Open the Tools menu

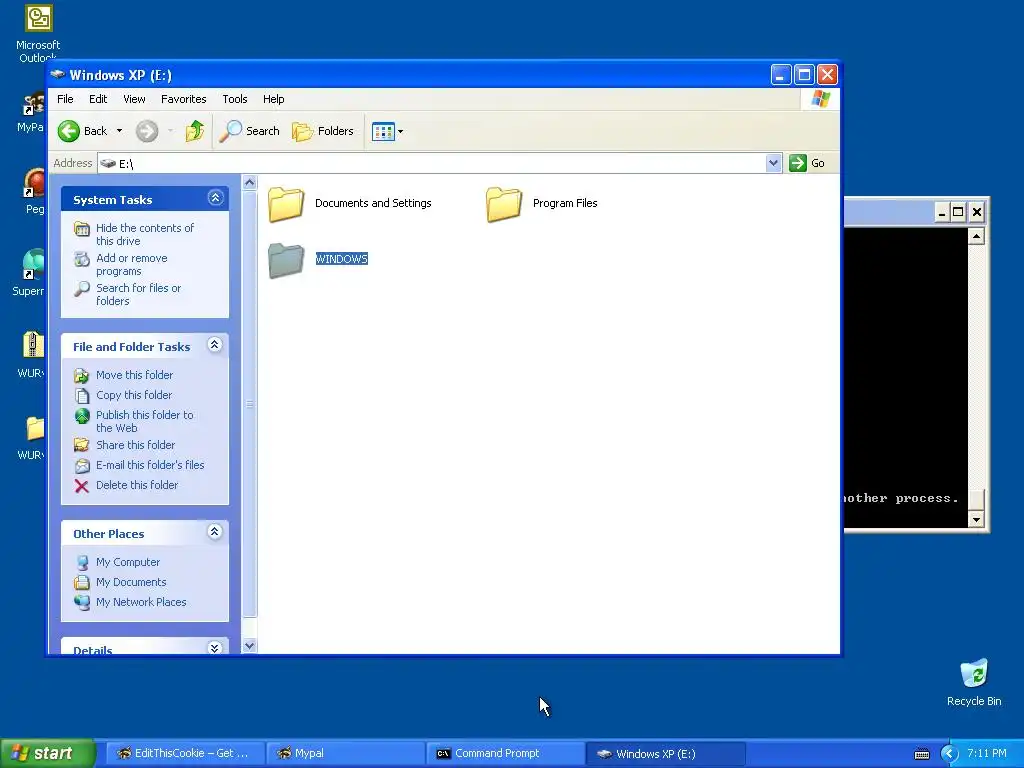[x=234, y=99]
